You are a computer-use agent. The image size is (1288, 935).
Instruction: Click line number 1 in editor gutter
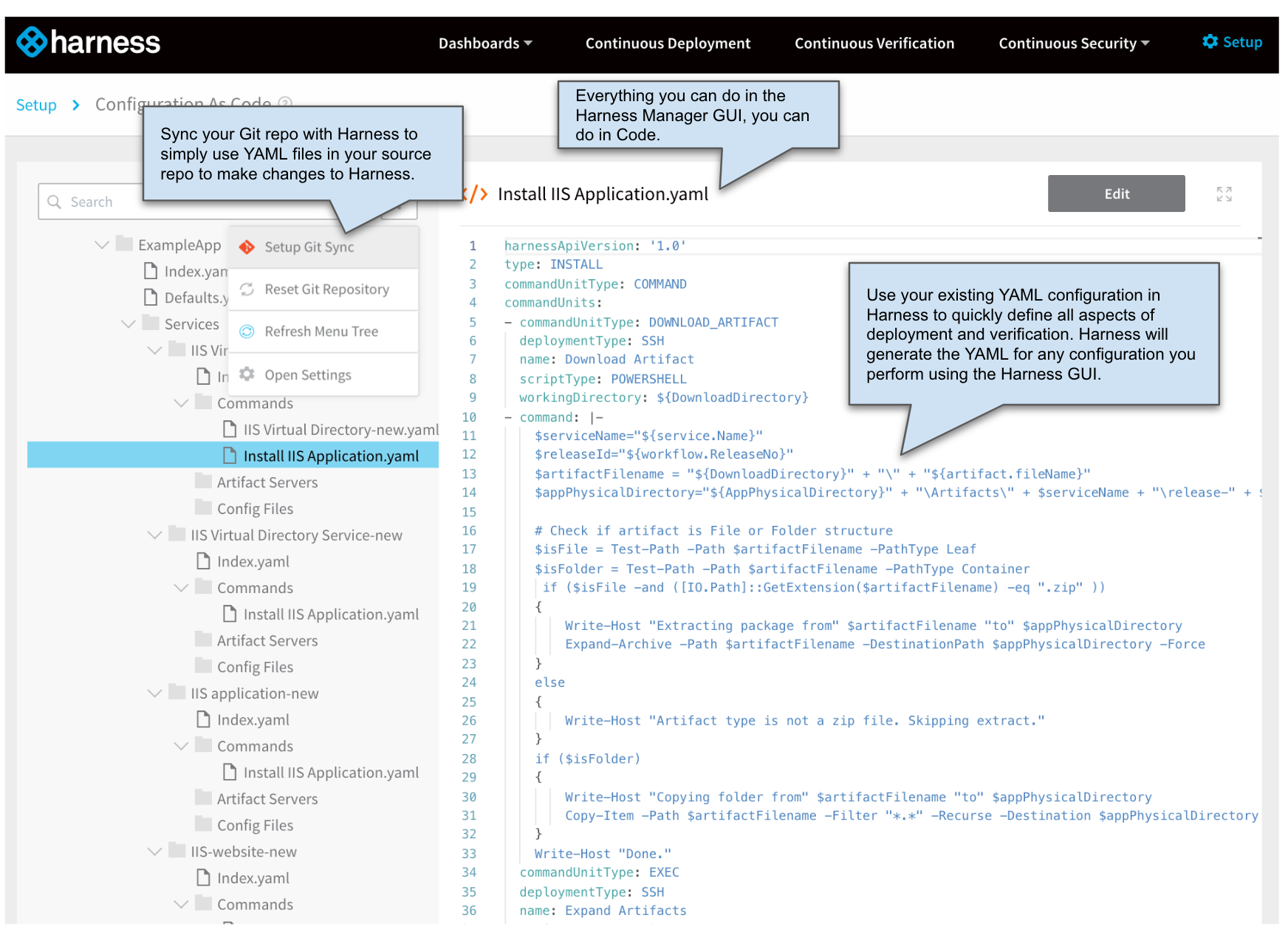pyautogui.click(x=473, y=246)
